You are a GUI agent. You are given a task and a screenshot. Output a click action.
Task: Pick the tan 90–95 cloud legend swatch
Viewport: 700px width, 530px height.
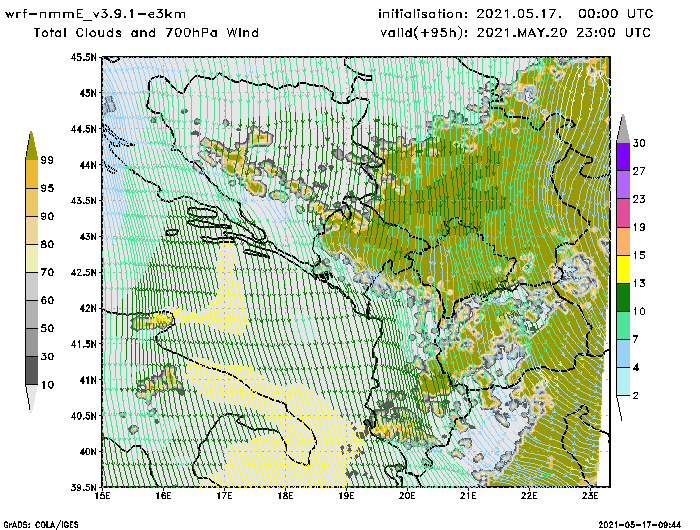click(32, 202)
